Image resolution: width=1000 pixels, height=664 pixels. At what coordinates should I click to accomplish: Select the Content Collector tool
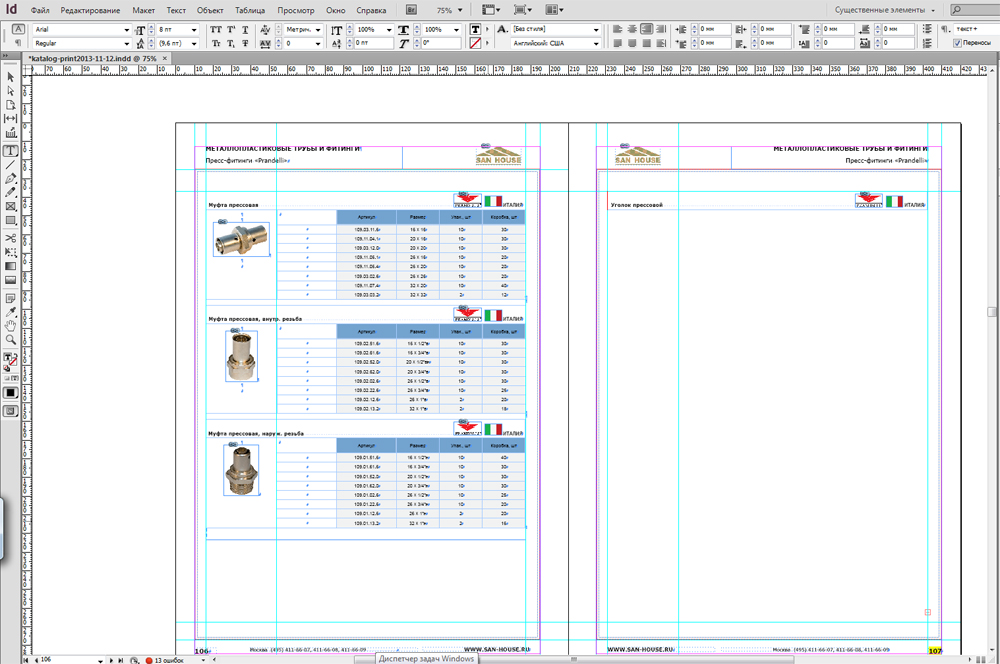click(10, 133)
